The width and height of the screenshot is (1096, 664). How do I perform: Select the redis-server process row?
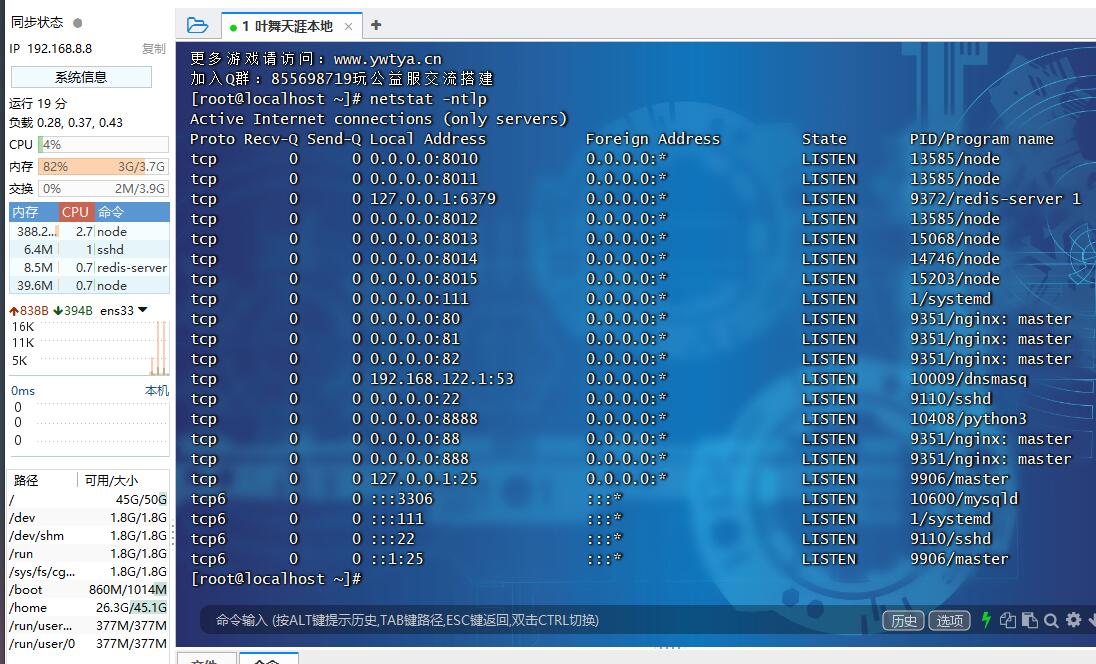[x=89, y=268]
